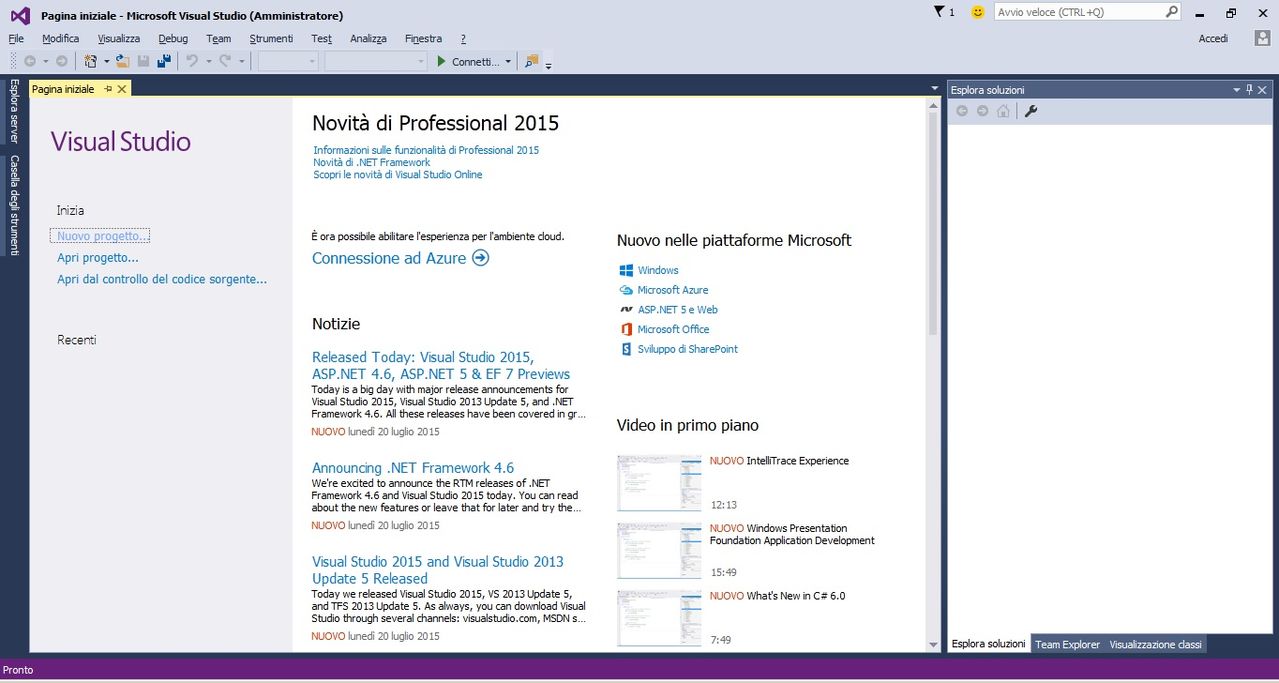Click the Save All toolbar icon

[164, 61]
